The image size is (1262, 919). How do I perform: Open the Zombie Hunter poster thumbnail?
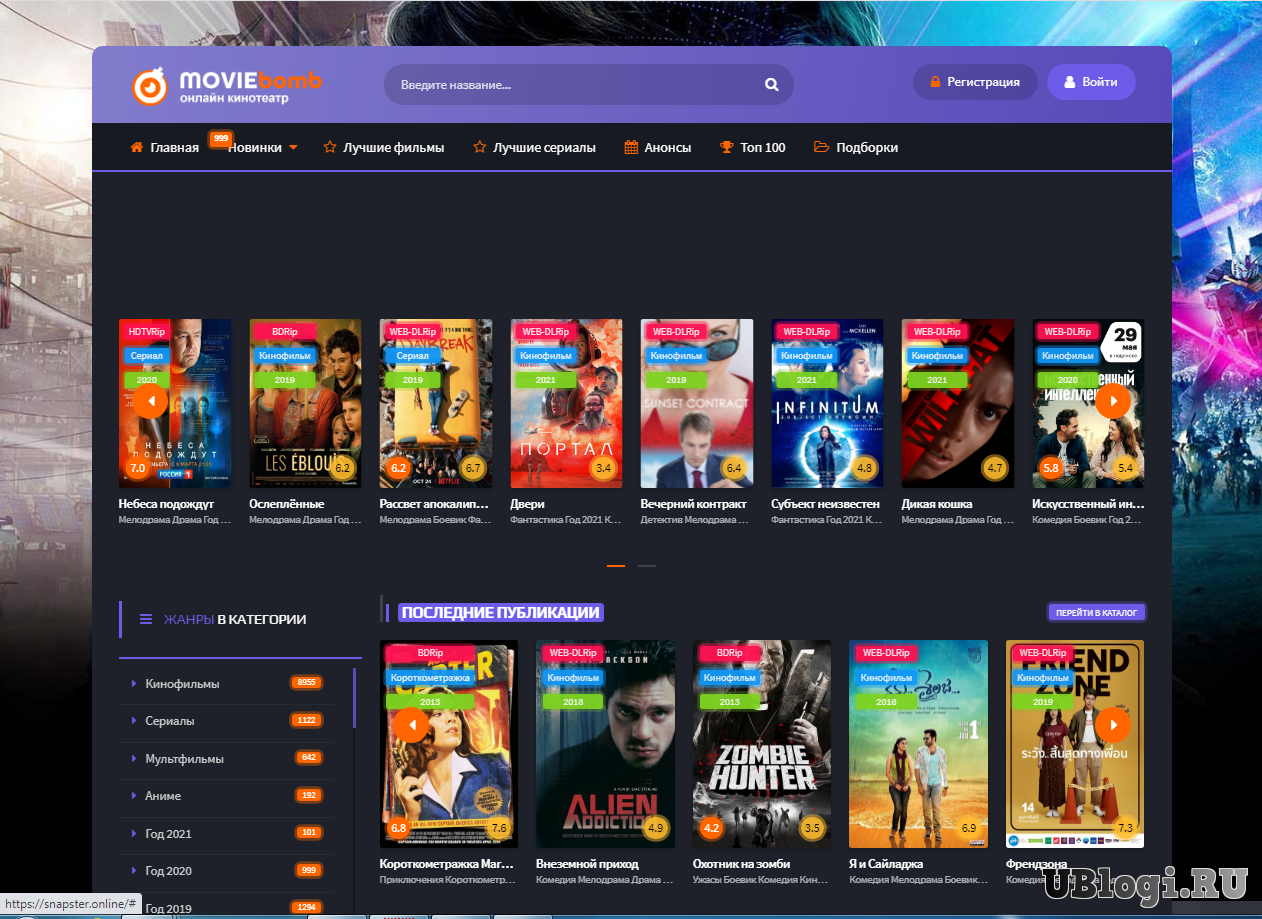pos(762,744)
